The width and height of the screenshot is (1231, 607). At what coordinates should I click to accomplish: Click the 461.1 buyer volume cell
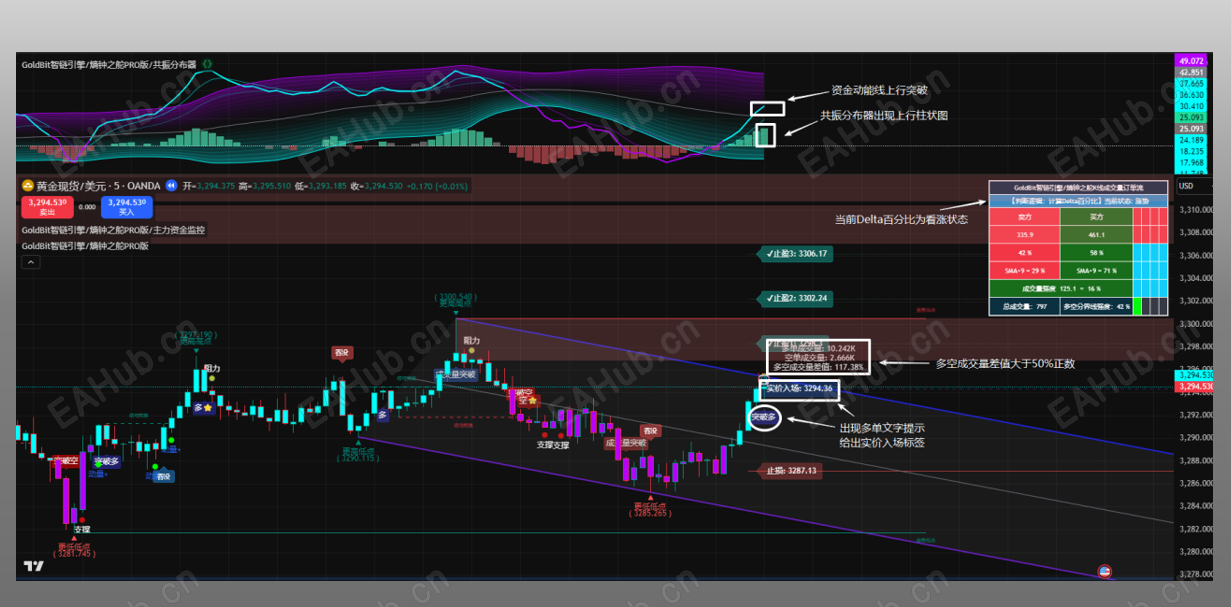[x=1096, y=234]
